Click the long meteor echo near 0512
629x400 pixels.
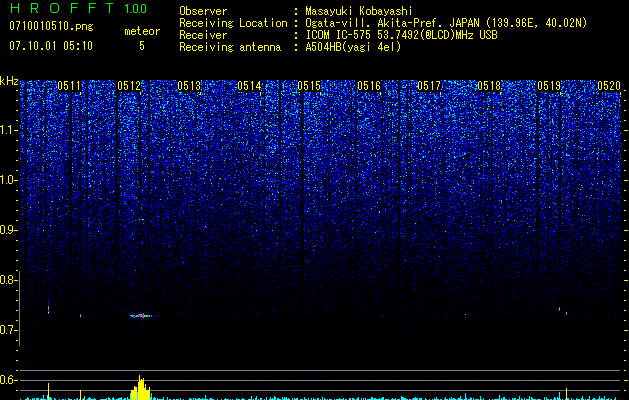pyautogui.click(x=142, y=316)
